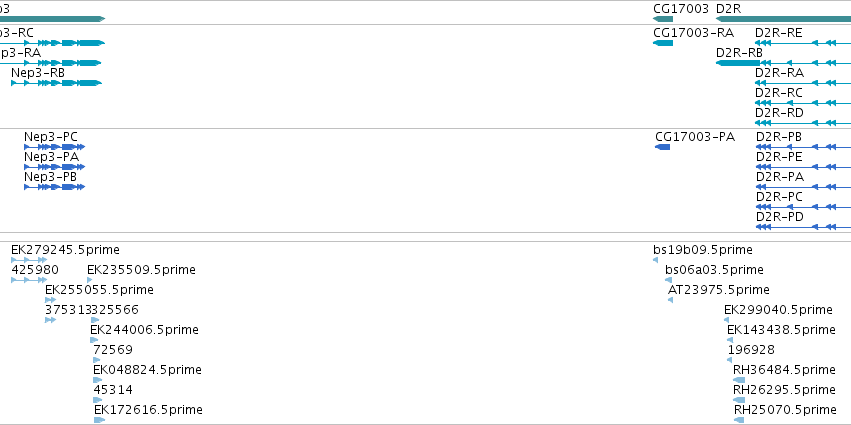Select the CG17003 gene arrow glyph
The image size is (851, 425).
pos(663,19)
